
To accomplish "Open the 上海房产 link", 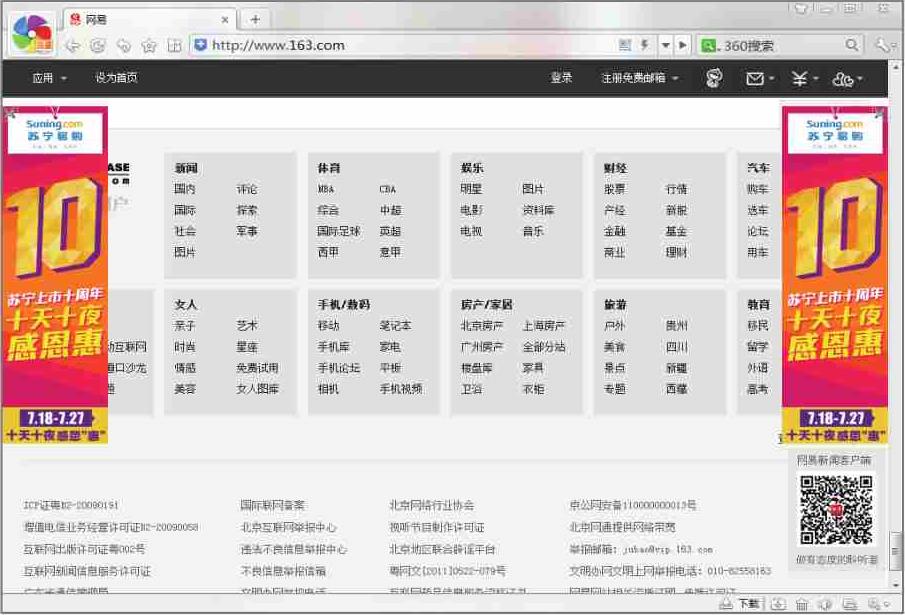I will pyautogui.click(x=543, y=325).
